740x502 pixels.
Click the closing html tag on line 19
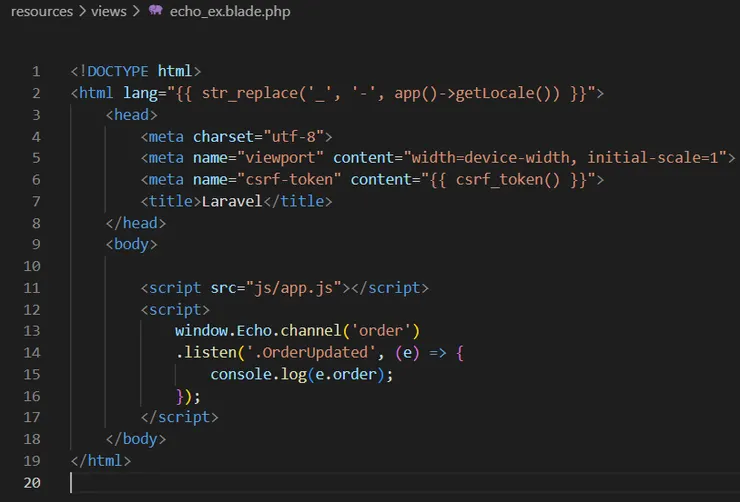pyautogui.click(x=101, y=460)
